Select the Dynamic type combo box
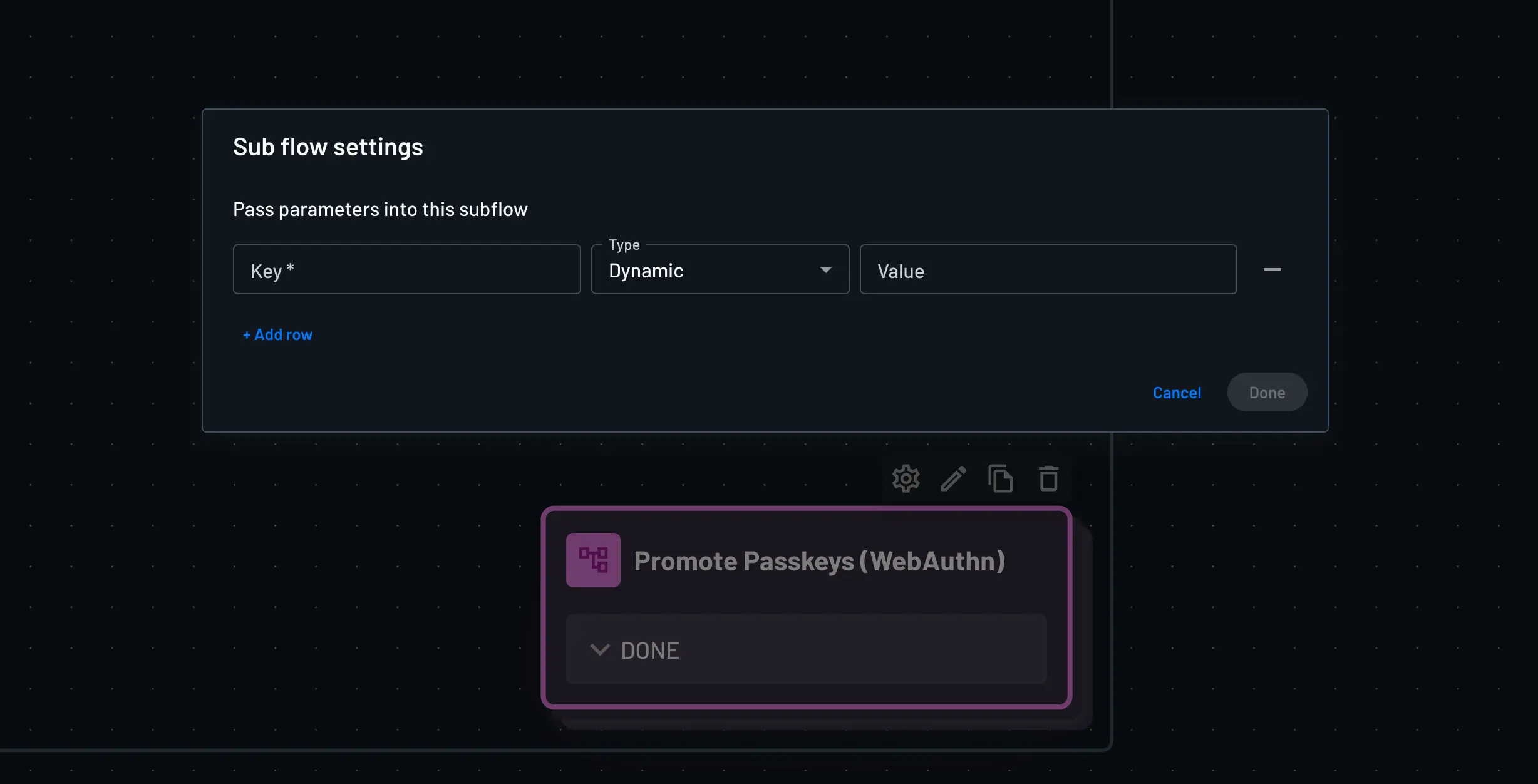 (708, 271)
